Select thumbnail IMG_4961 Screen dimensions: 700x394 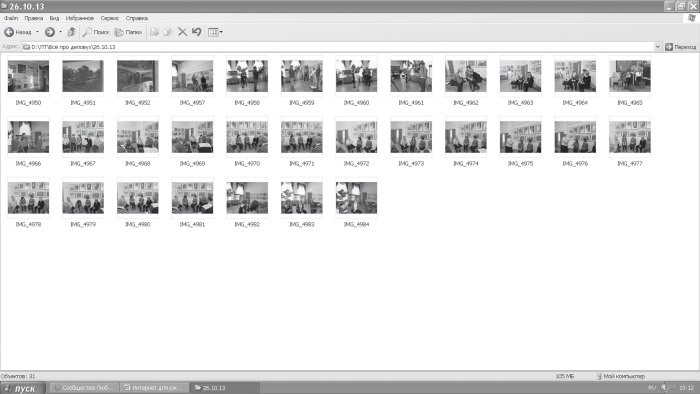click(x=411, y=76)
